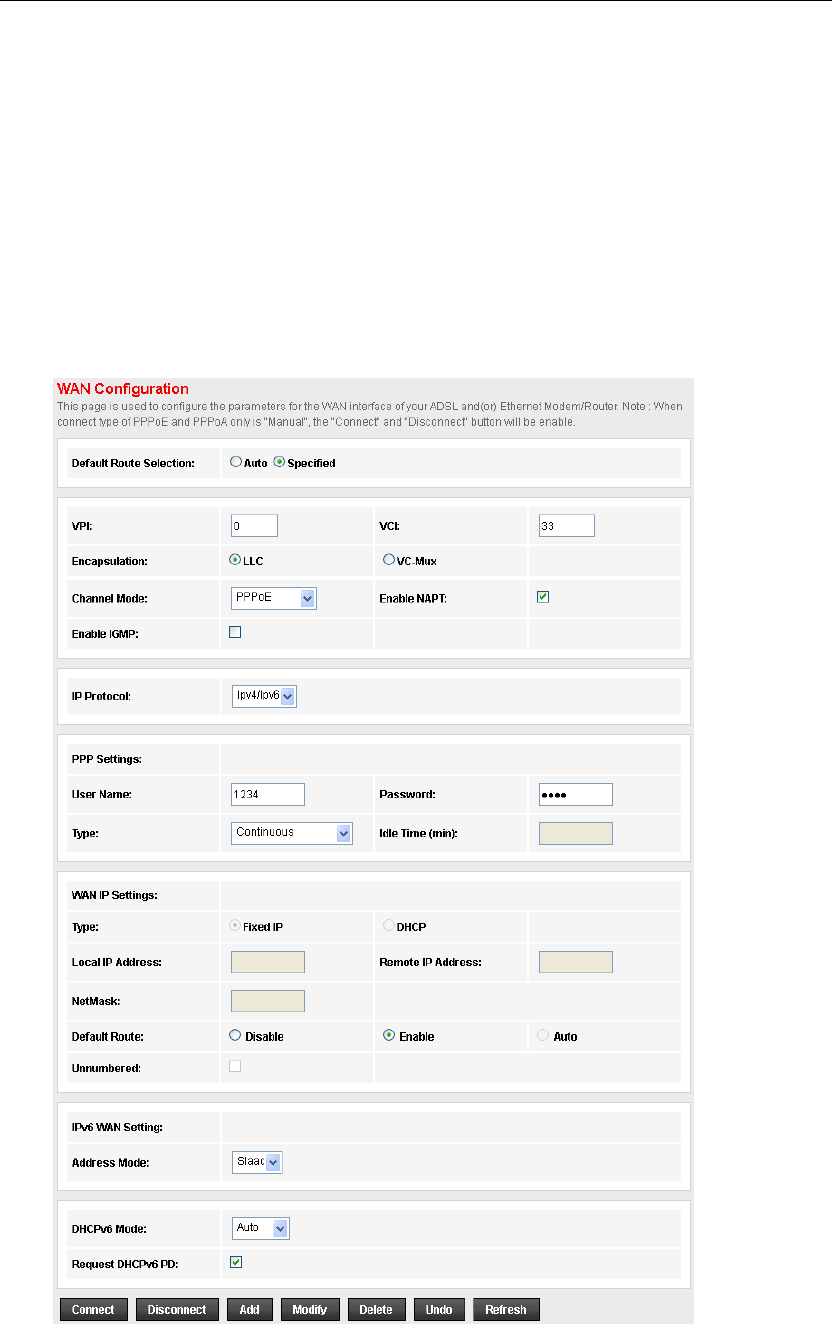The image size is (832, 1324).
Task: Toggle the Enable NAPT checkbox
Action: (543, 597)
